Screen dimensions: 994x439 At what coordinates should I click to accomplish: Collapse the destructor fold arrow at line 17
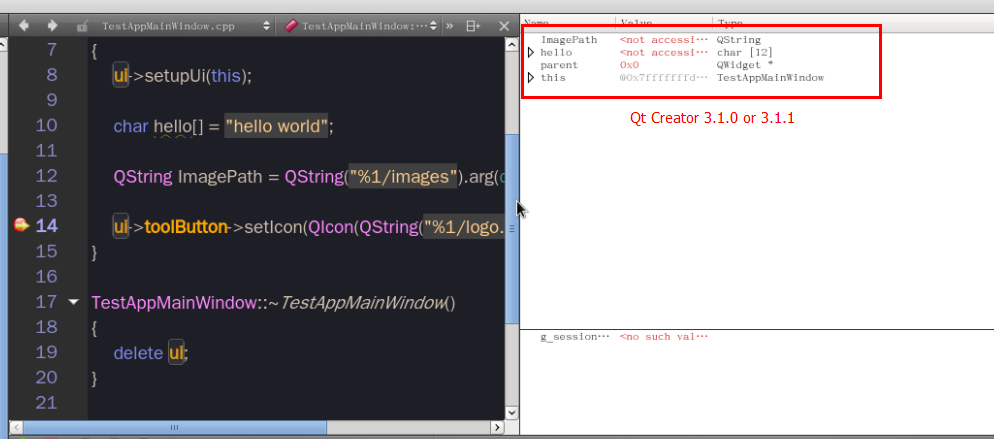click(x=73, y=302)
